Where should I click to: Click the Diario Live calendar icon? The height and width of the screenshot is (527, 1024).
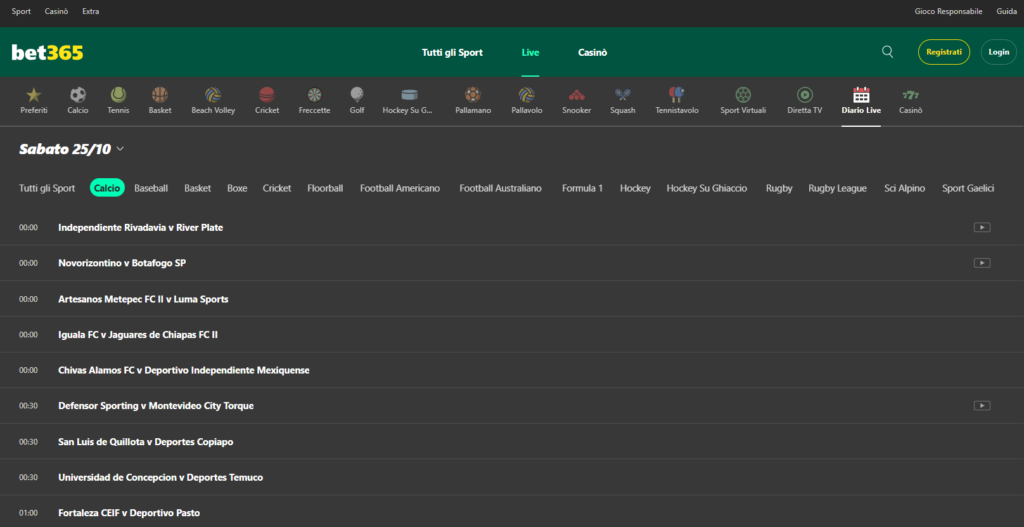coord(861,95)
